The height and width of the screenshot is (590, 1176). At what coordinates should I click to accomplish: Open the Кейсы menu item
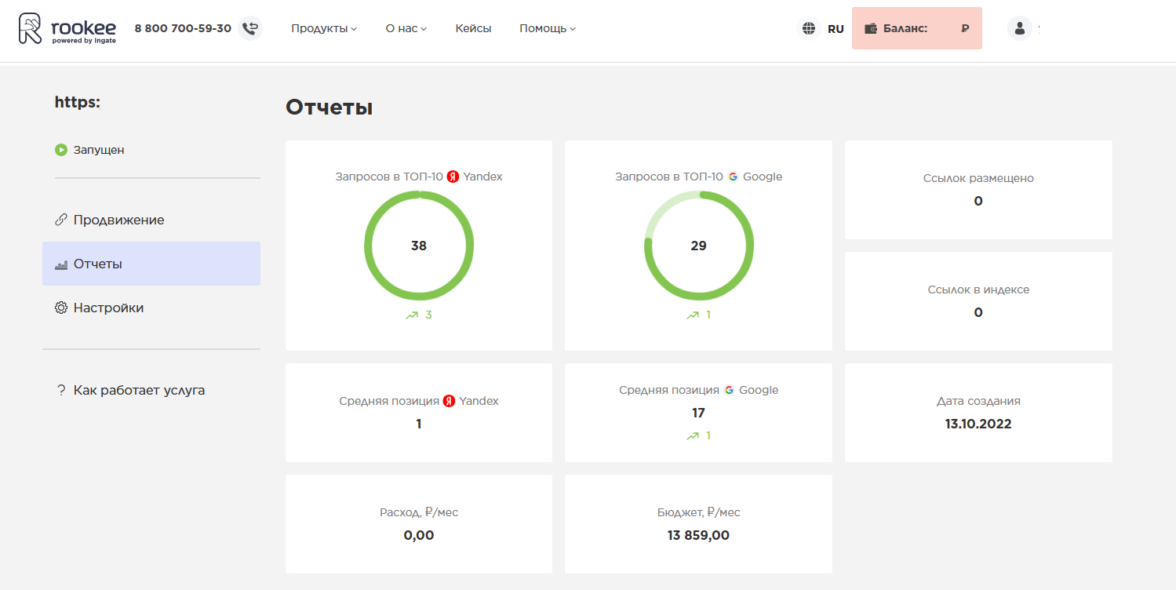[473, 29]
